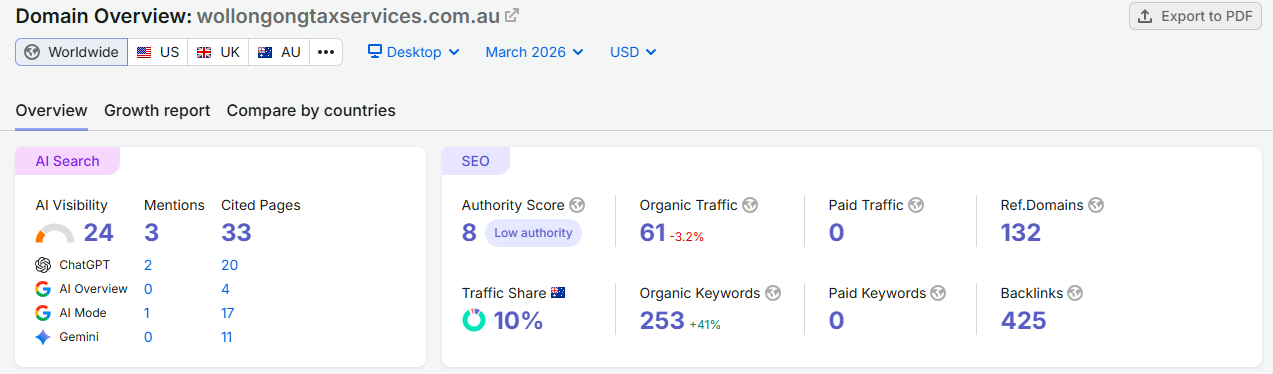Click the ChatGPT logo icon
Screen dimensions: 1273x374
coord(43,265)
